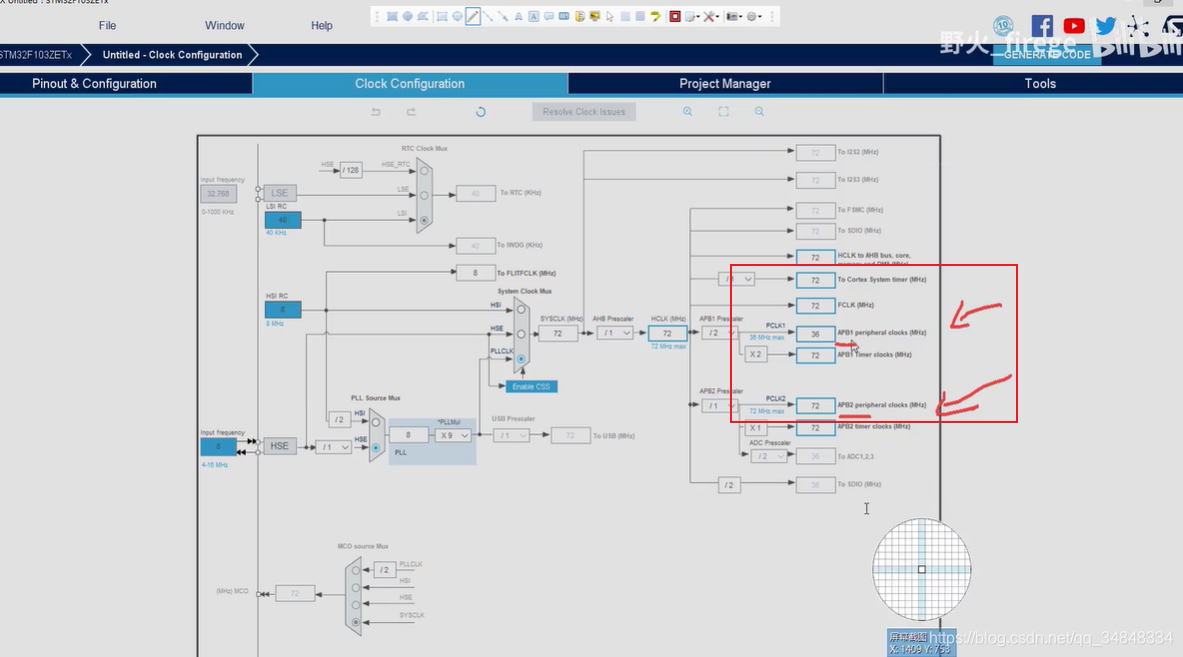This screenshot has height=657, width=1183.
Task: Open the Cortex System timer divider dropdown
Action: (x=736, y=279)
